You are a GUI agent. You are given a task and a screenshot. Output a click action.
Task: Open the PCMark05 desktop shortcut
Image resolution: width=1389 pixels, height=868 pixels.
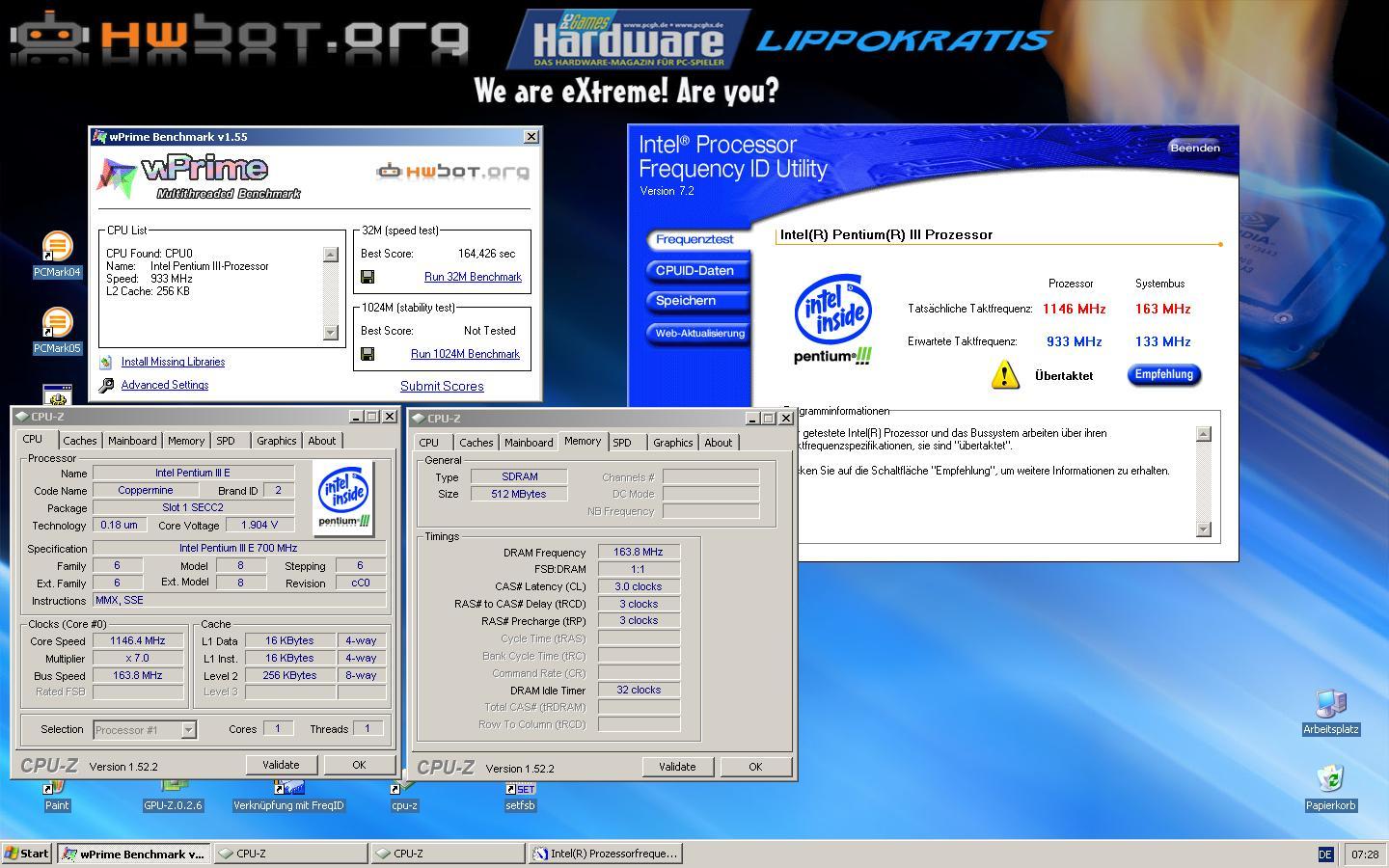coord(57,331)
